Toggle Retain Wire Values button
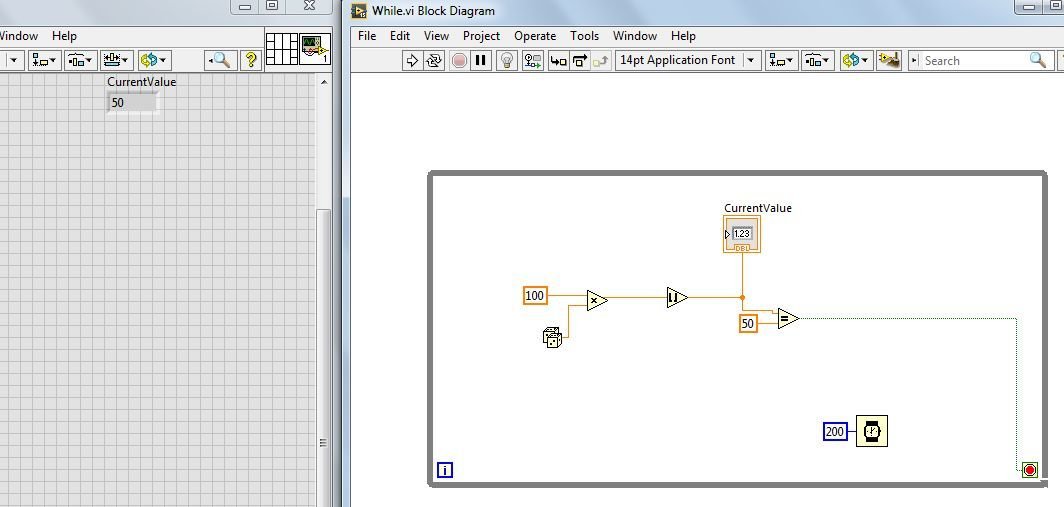This screenshot has width=1064, height=507. click(x=533, y=60)
